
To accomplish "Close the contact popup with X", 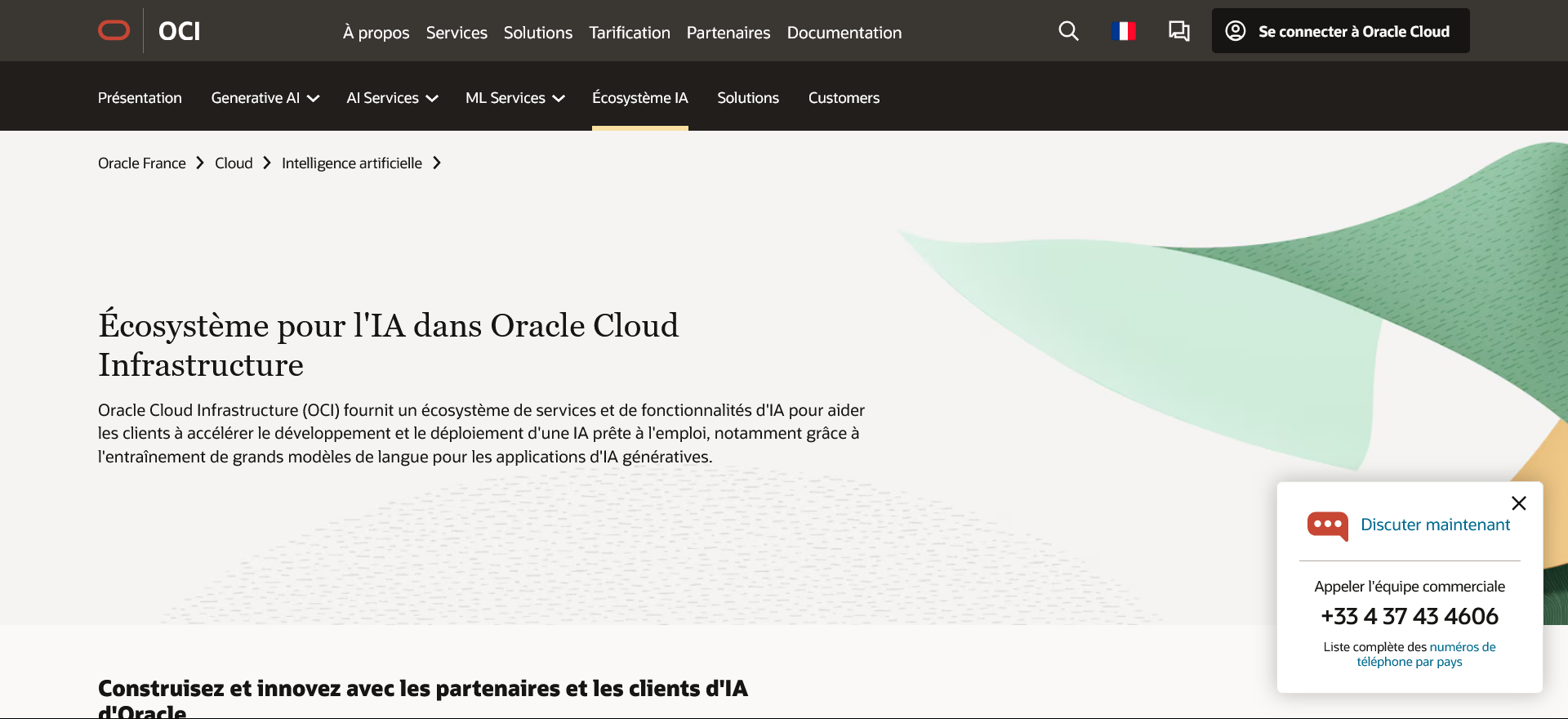I will (x=1518, y=503).
